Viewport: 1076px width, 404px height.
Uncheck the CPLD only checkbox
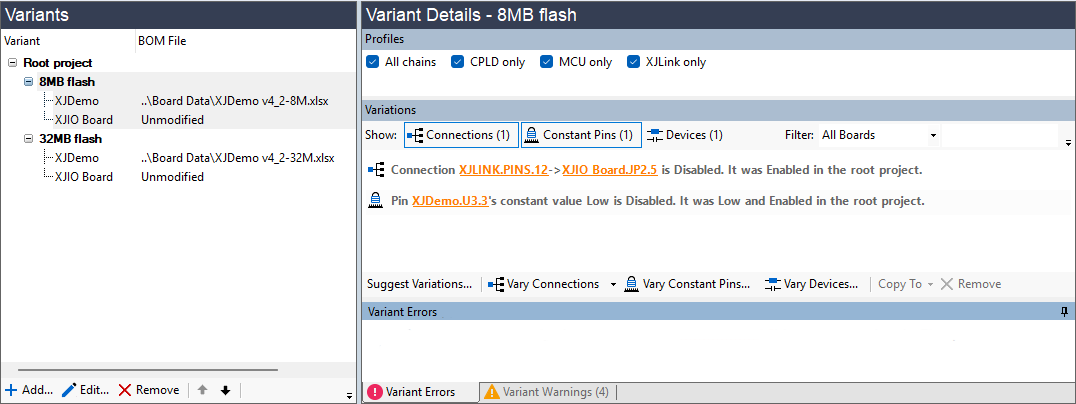(x=458, y=62)
